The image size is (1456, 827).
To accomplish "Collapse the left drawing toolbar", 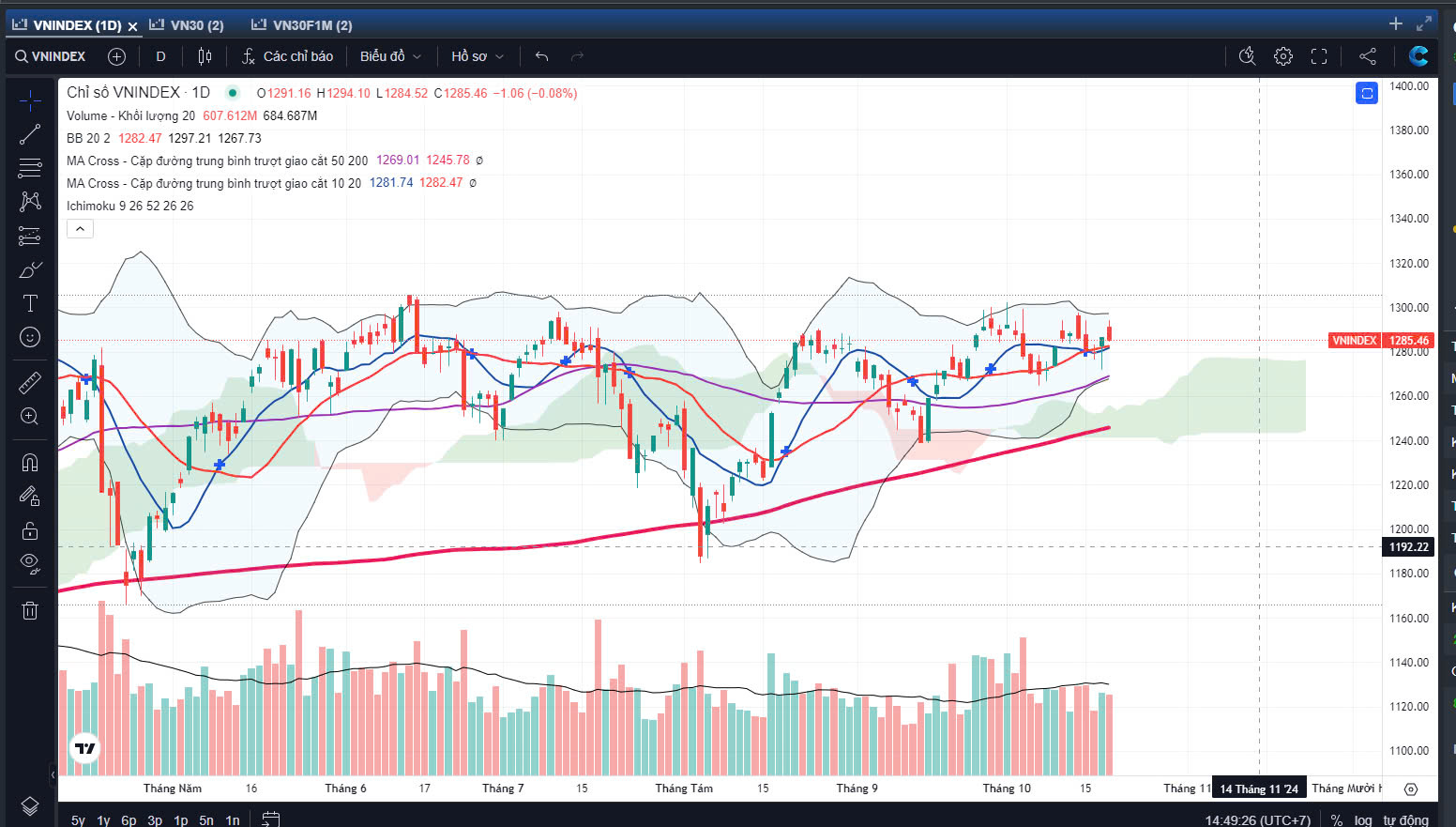I will tap(53, 774).
